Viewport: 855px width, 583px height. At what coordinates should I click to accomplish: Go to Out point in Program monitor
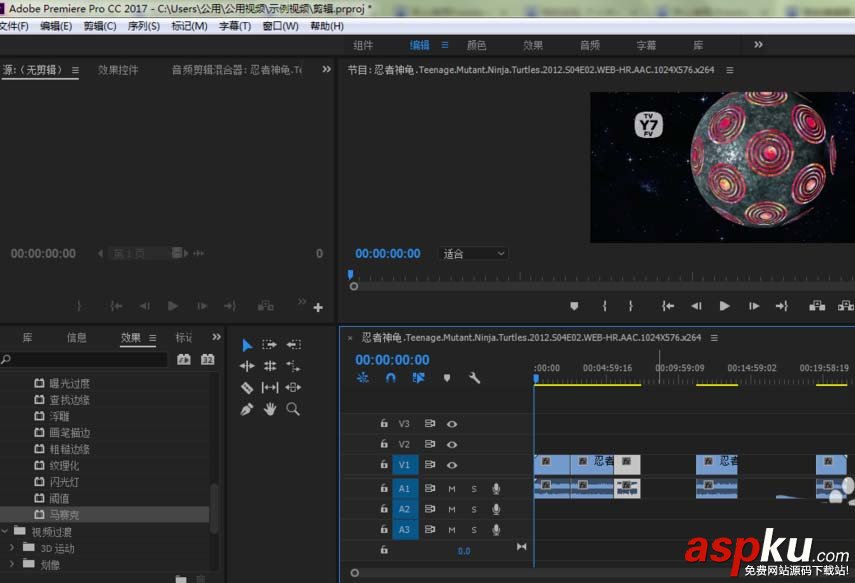781,306
